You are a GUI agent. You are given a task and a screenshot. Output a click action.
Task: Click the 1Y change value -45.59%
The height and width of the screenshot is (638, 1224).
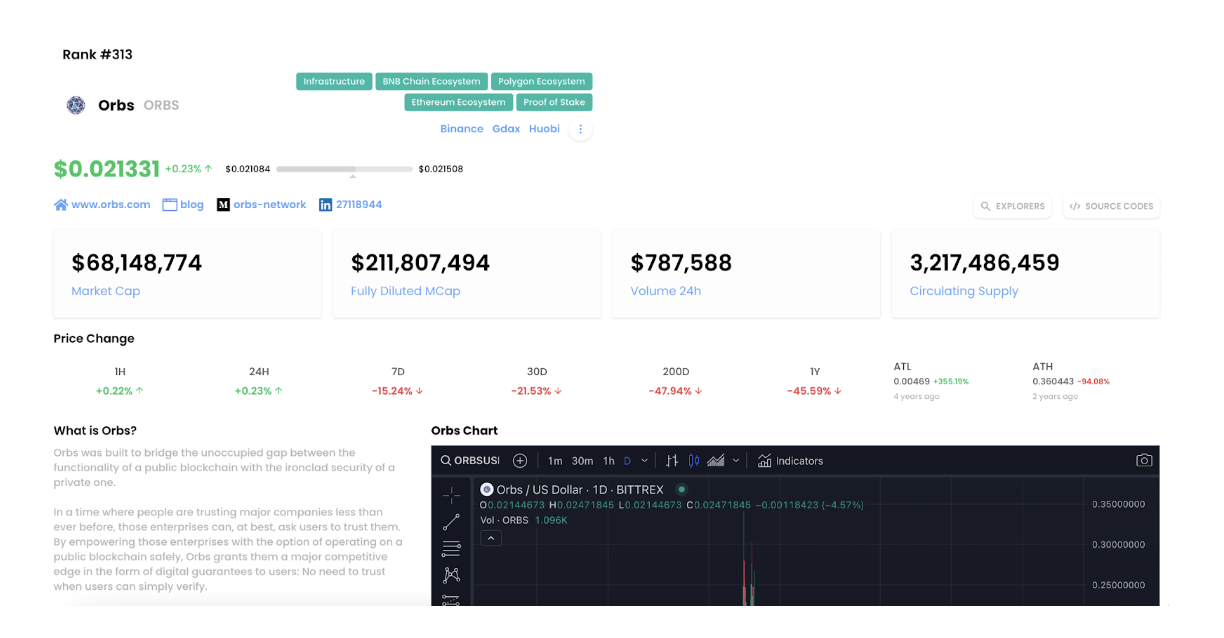click(815, 391)
